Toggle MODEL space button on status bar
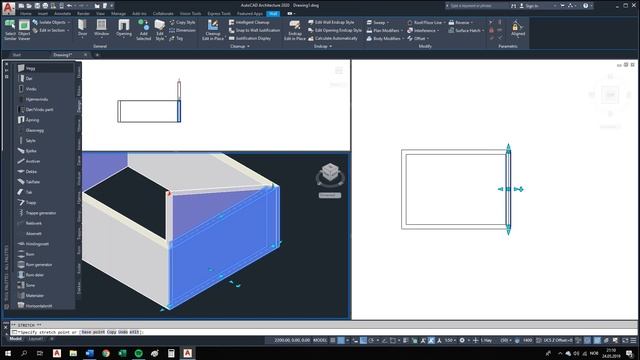The image size is (640, 360). click(320, 340)
